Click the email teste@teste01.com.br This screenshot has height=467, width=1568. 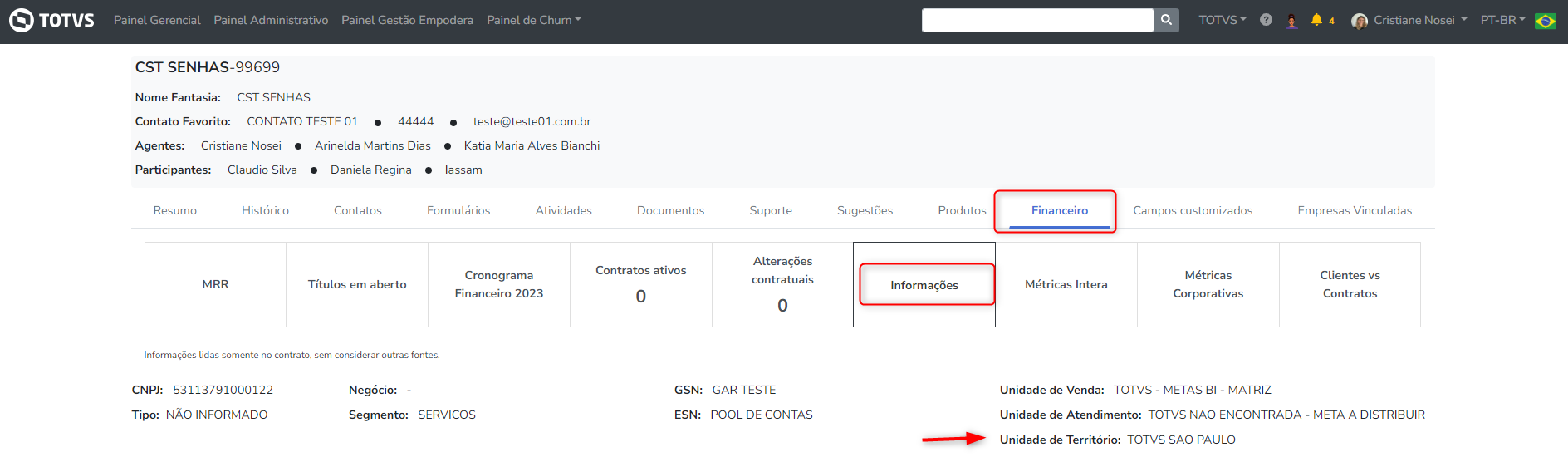coord(532,121)
